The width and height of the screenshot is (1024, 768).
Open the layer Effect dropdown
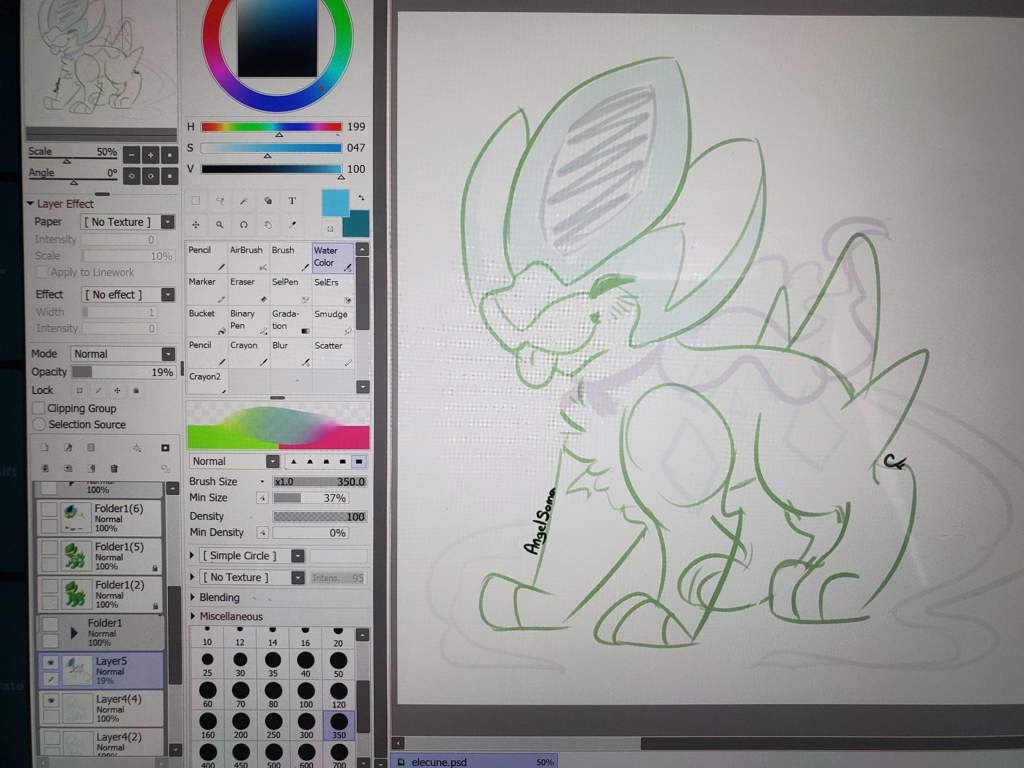click(168, 295)
